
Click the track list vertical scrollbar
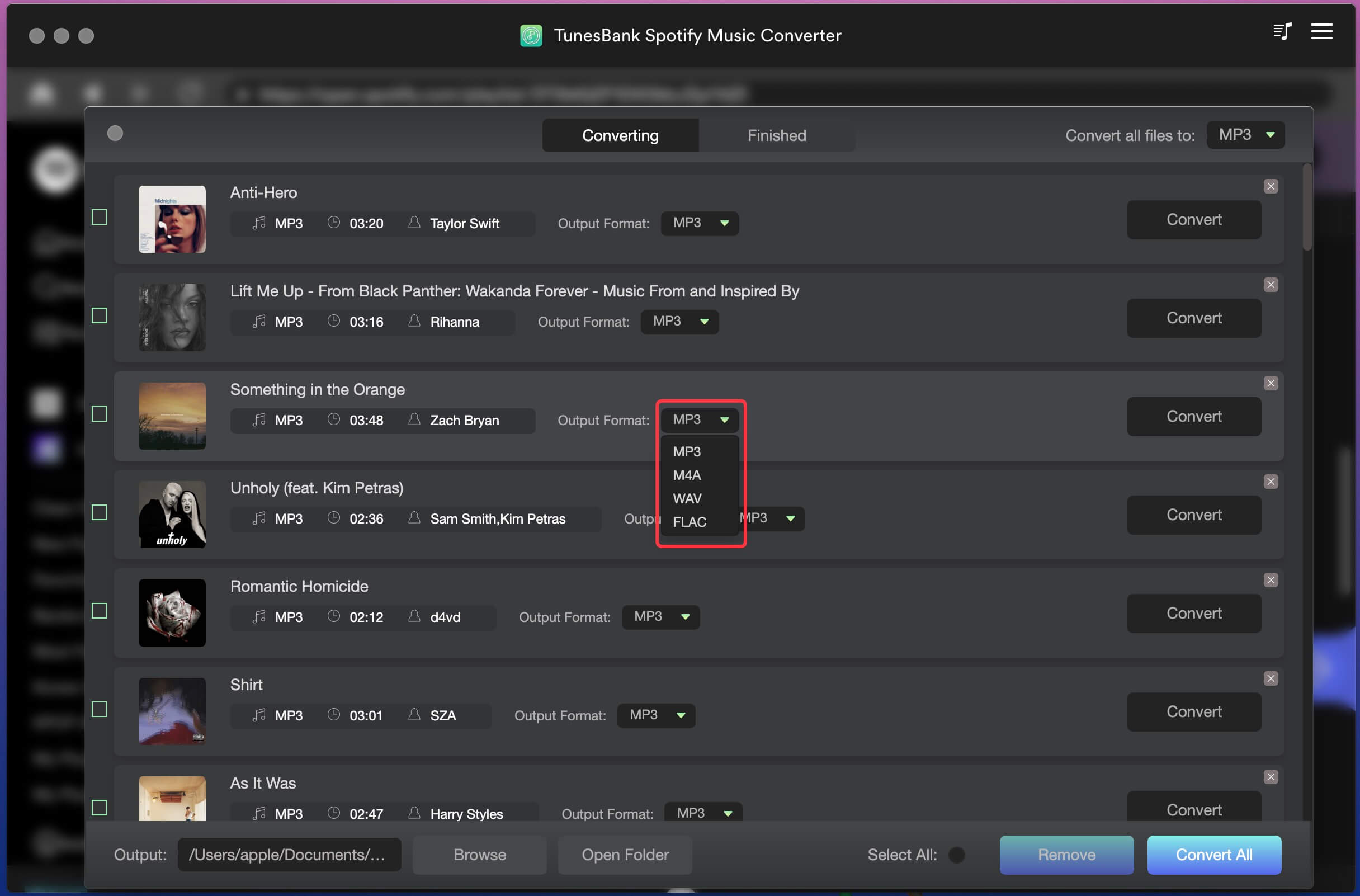pyautogui.click(x=1307, y=207)
